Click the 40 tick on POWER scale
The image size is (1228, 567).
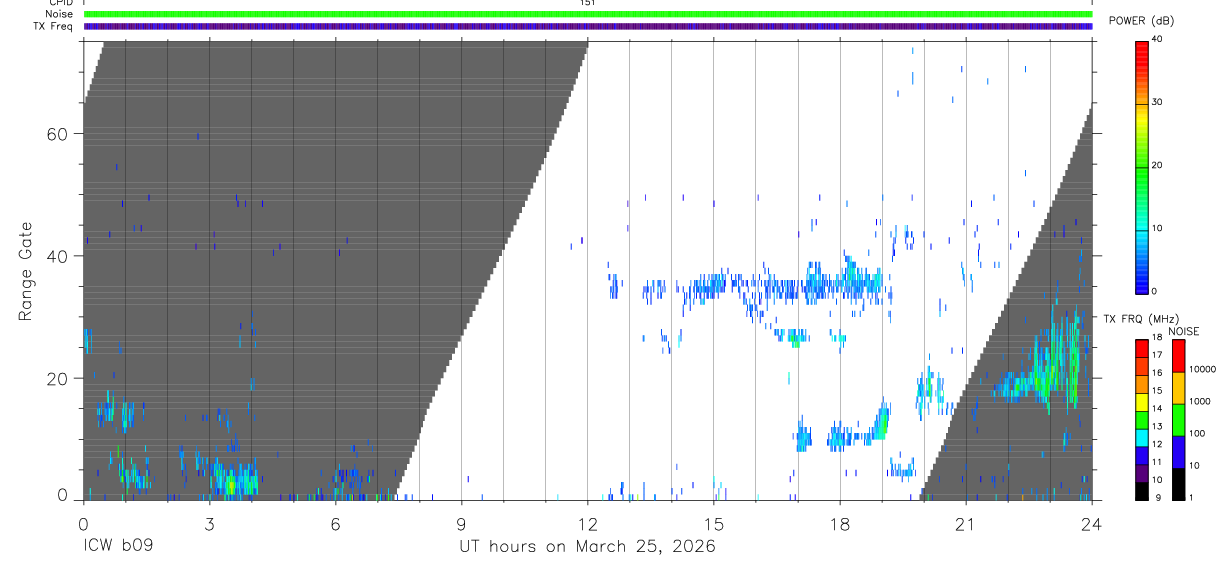(1157, 39)
